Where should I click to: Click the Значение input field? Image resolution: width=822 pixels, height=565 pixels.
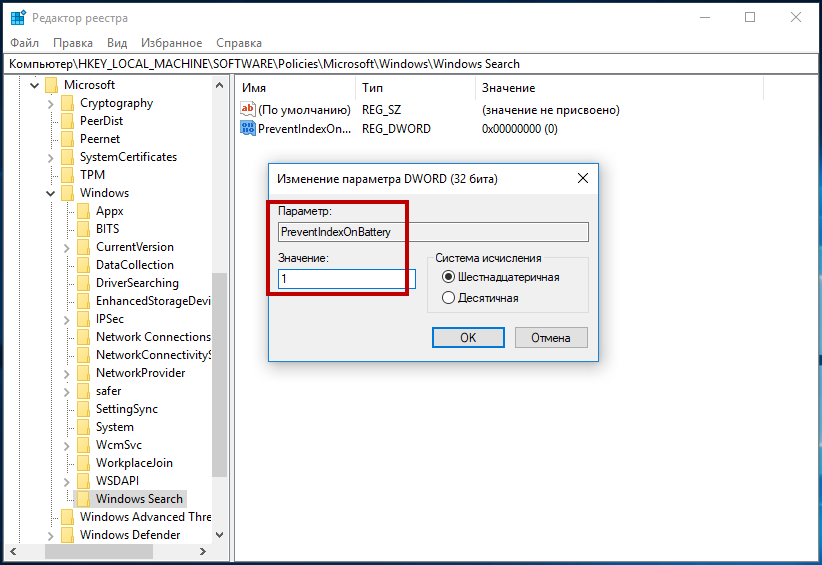[346, 279]
